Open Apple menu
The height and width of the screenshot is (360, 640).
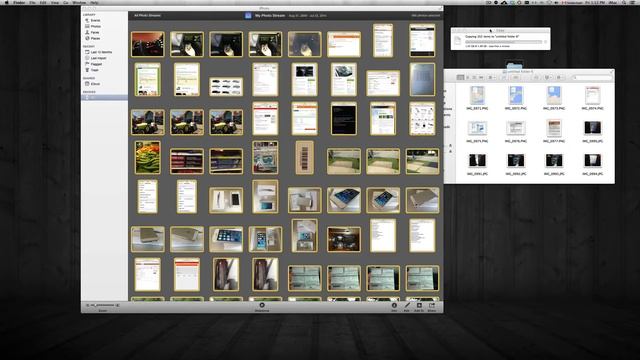pos(7,2)
